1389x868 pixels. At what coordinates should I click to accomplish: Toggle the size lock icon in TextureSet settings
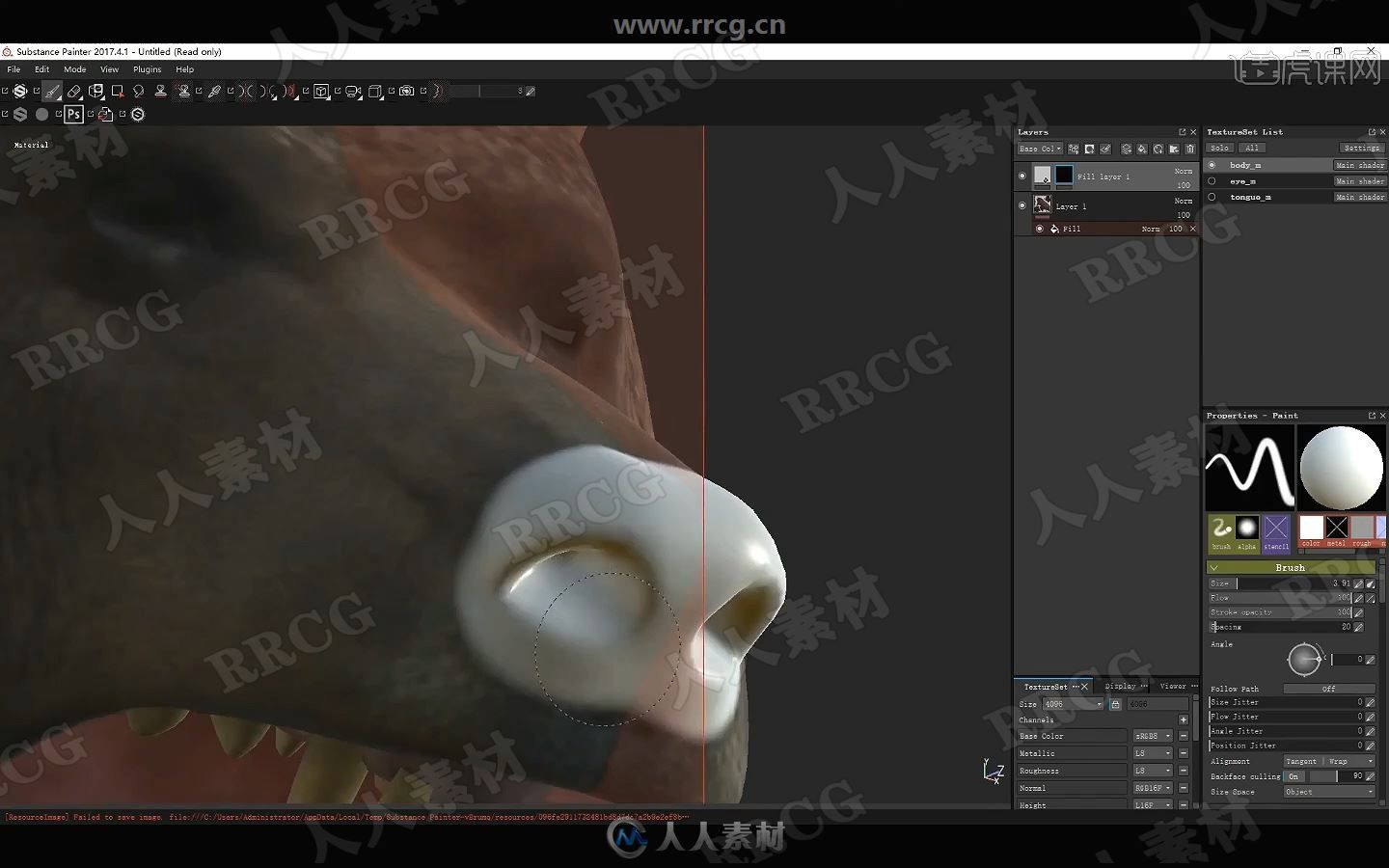(1115, 704)
